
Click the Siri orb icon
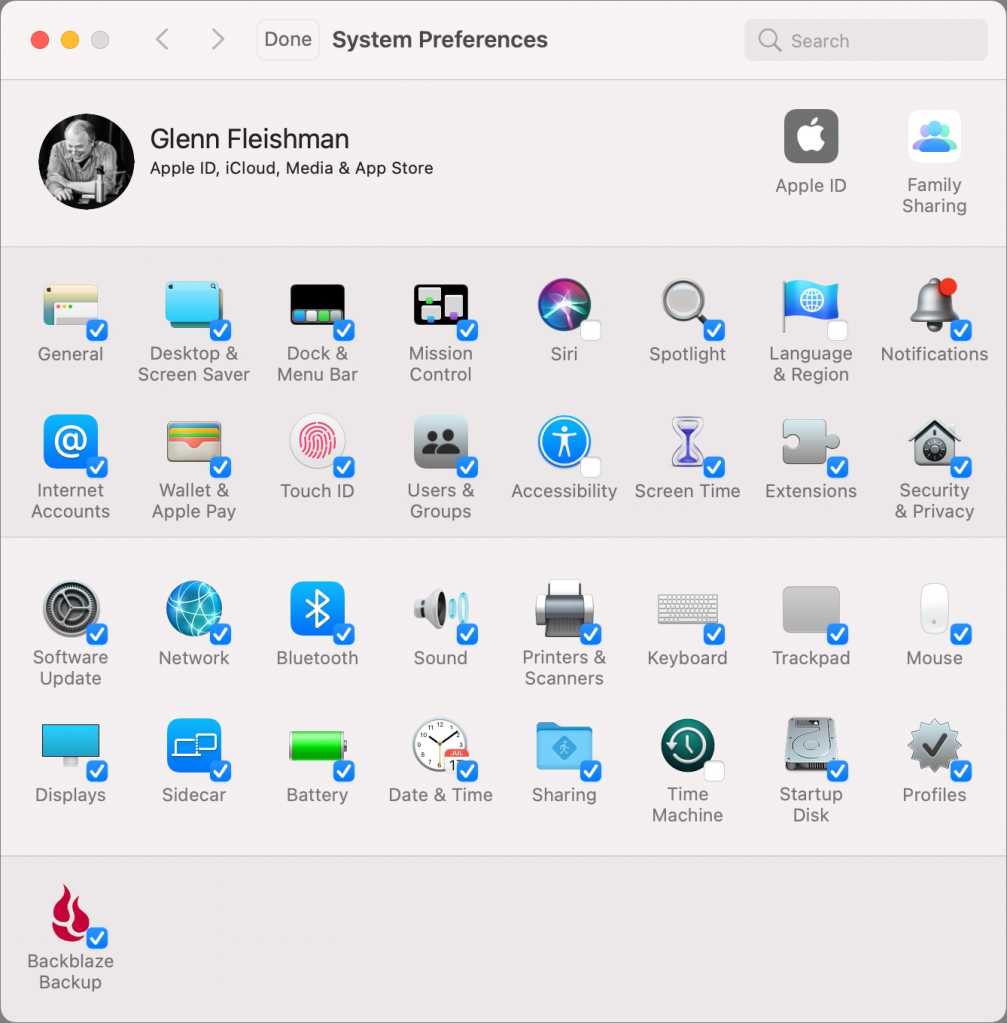(x=564, y=305)
